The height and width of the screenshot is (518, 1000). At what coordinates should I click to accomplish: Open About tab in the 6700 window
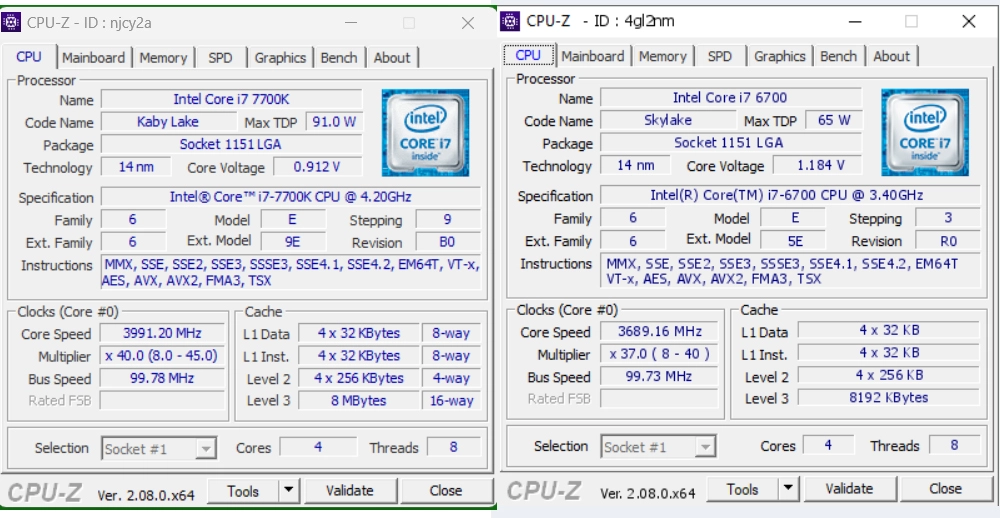click(891, 56)
